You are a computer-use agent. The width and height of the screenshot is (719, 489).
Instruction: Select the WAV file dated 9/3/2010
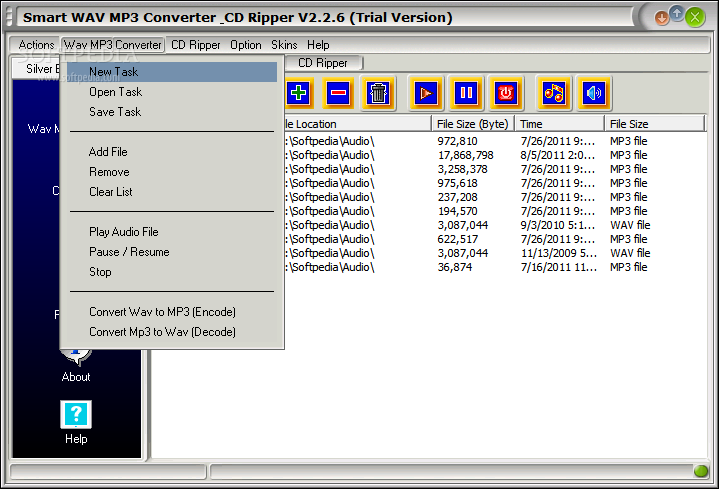pyautogui.click(x=494, y=225)
